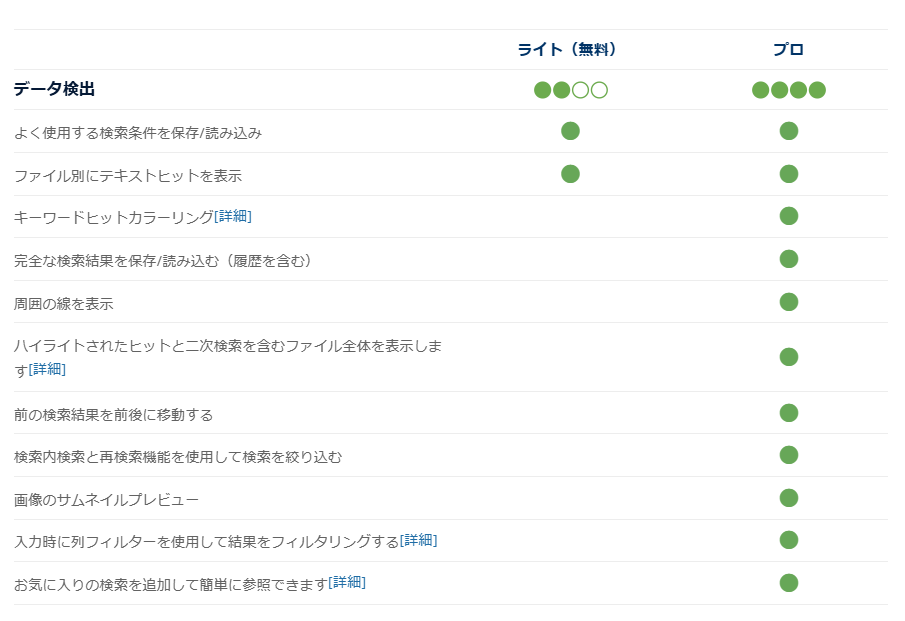The image size is (905, 621).
Task: Click プロ green dot for 画像のサムネイルプレビュー
Action: 788,498
